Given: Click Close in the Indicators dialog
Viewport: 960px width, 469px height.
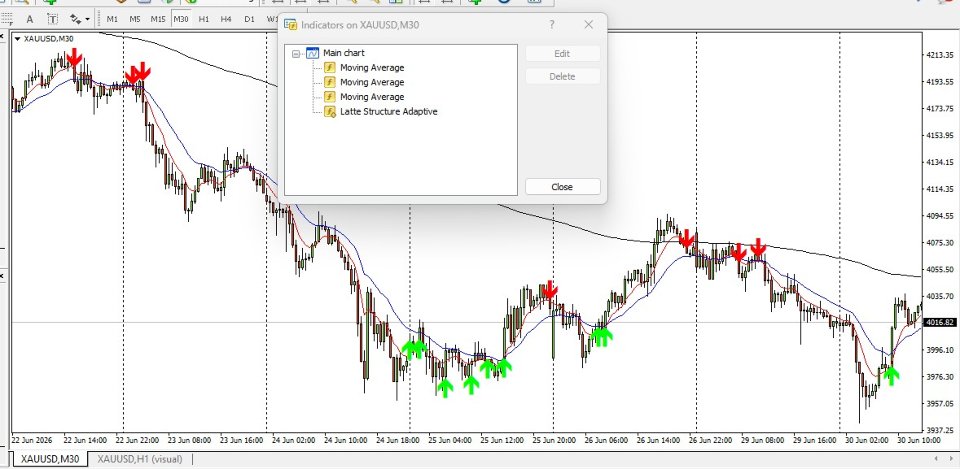Looking at the screenshot, I should coord(562,187).
